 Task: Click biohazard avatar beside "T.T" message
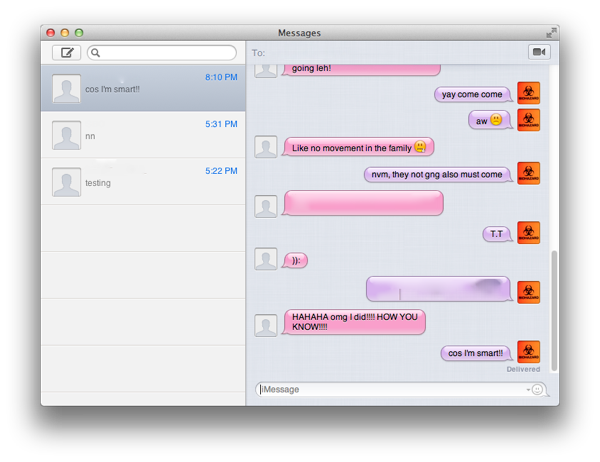pyautogui.click(x=528, y=233)
